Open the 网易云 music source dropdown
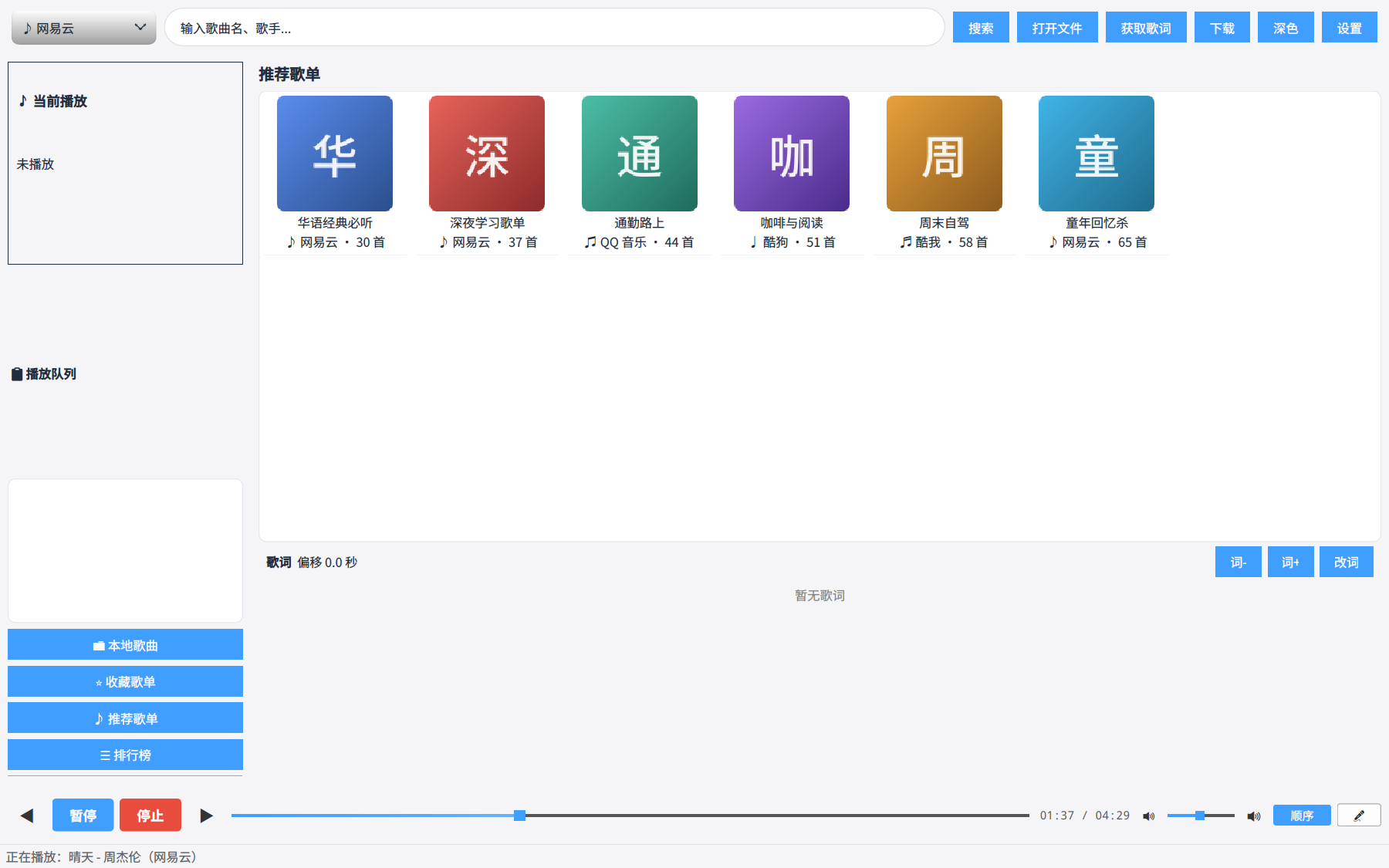 pos(83,28)
